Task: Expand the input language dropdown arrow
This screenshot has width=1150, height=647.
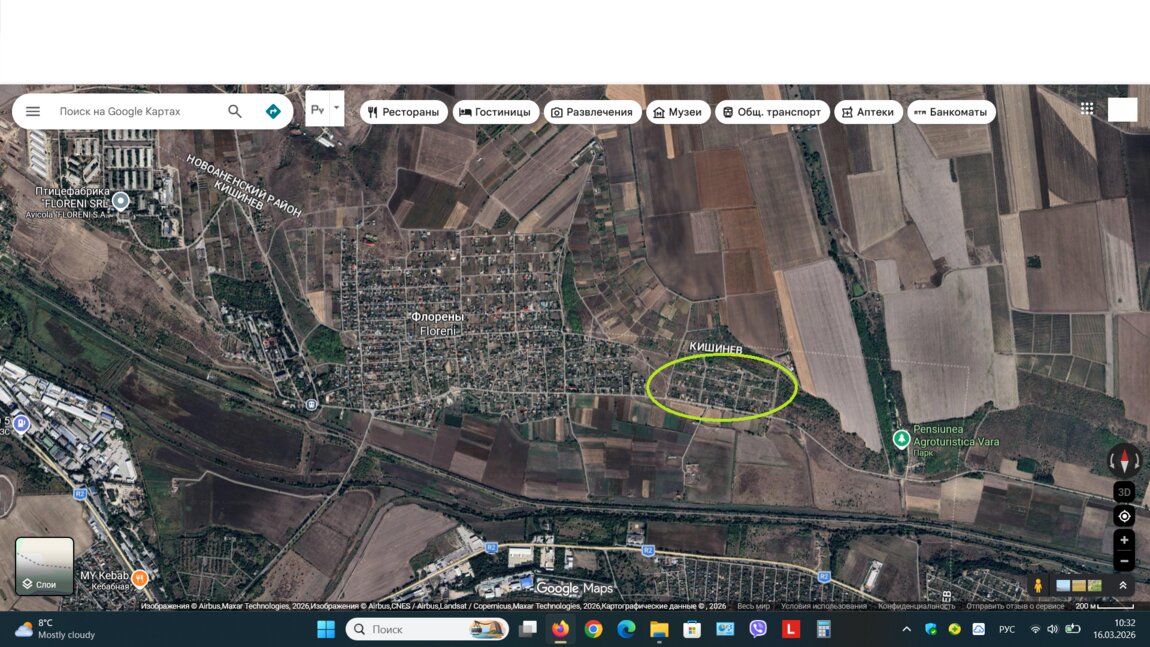Action: [337, 107]
